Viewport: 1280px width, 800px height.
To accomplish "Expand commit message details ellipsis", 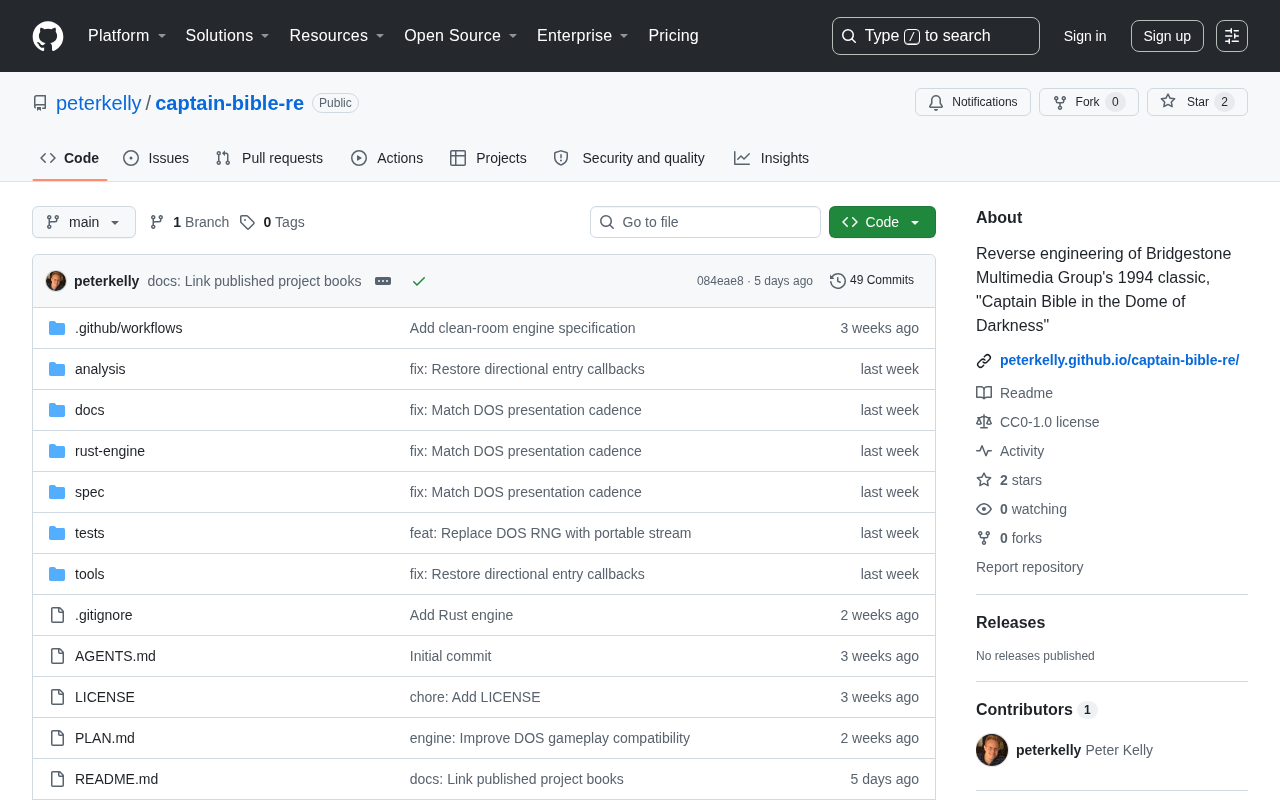I will coord(383,281).
